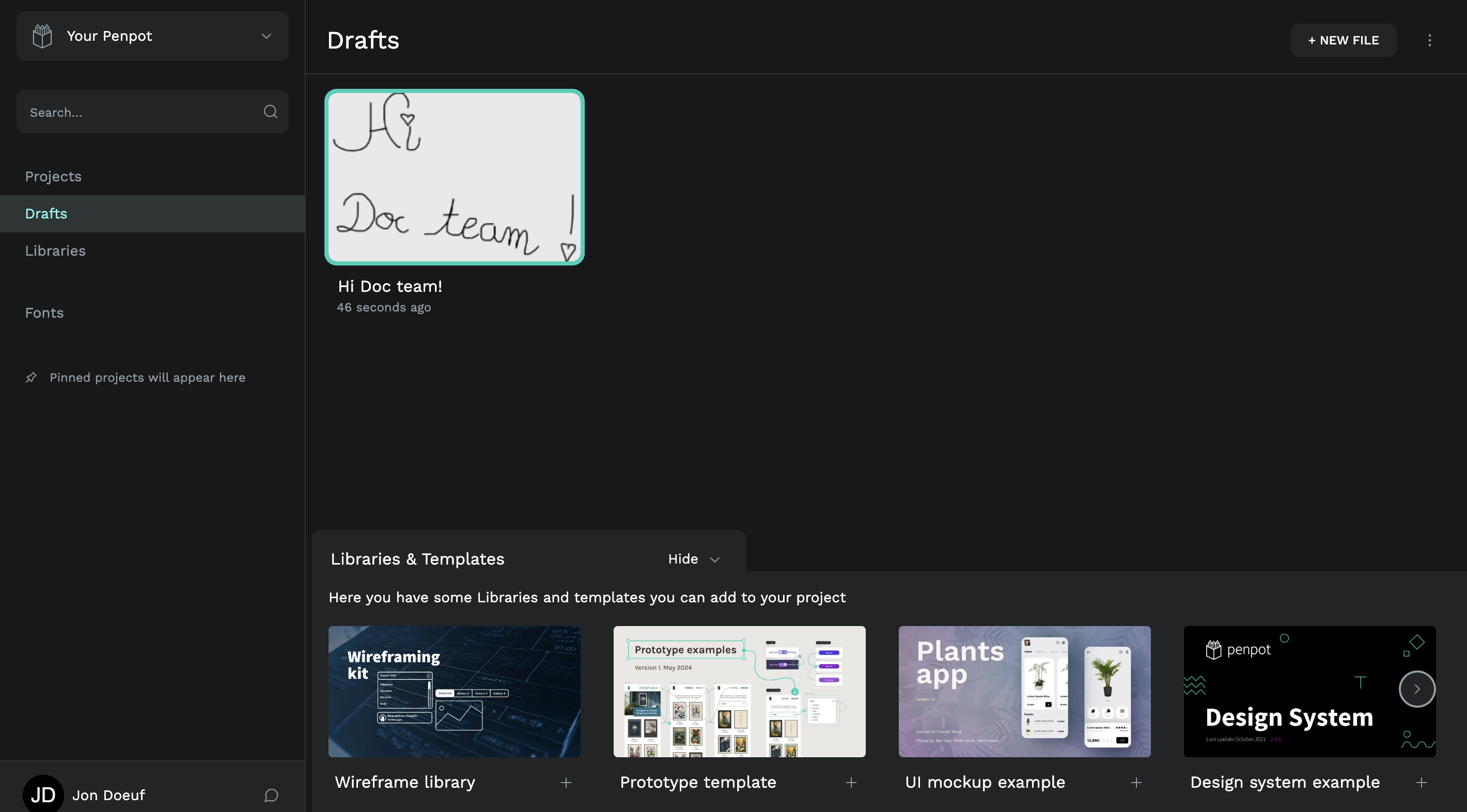Collapse Libraries & Templates with the Hide chevron
The height and width of the screenshot is (812, 1467).
[x=715, y=559]
